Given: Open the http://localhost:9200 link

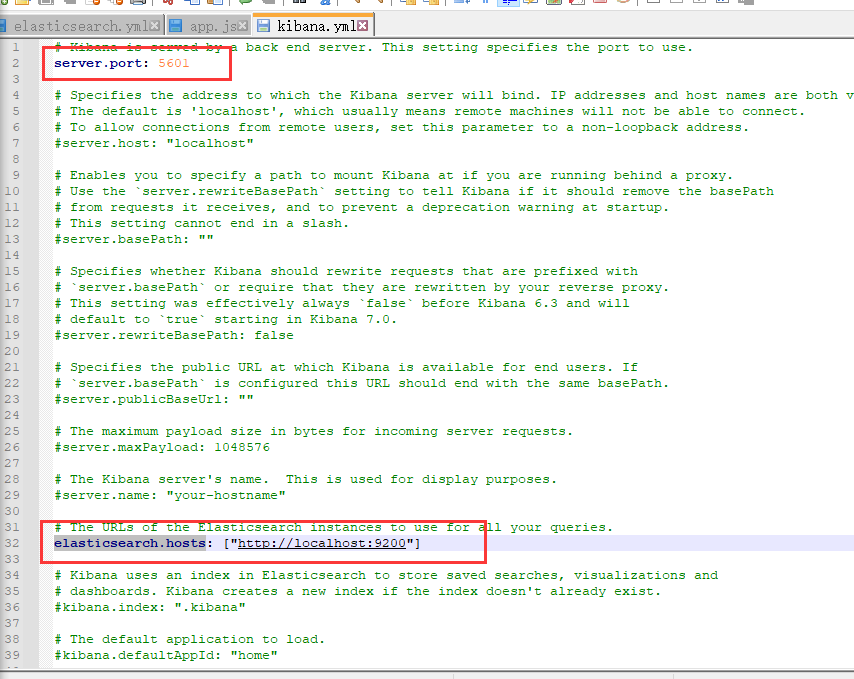Looking at the screenshot, I should tap(322, 543).
